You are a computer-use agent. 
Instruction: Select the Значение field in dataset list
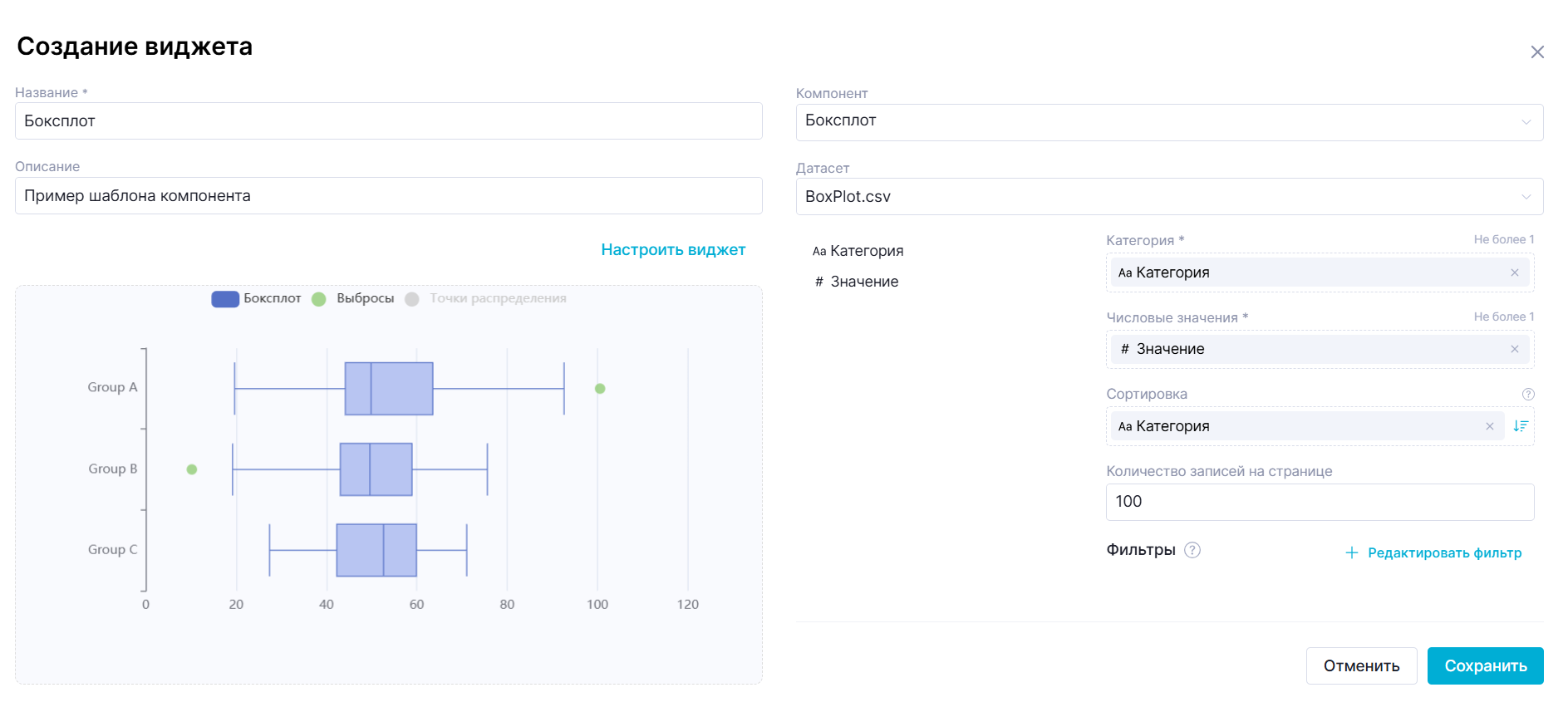(x=857, y=282)
